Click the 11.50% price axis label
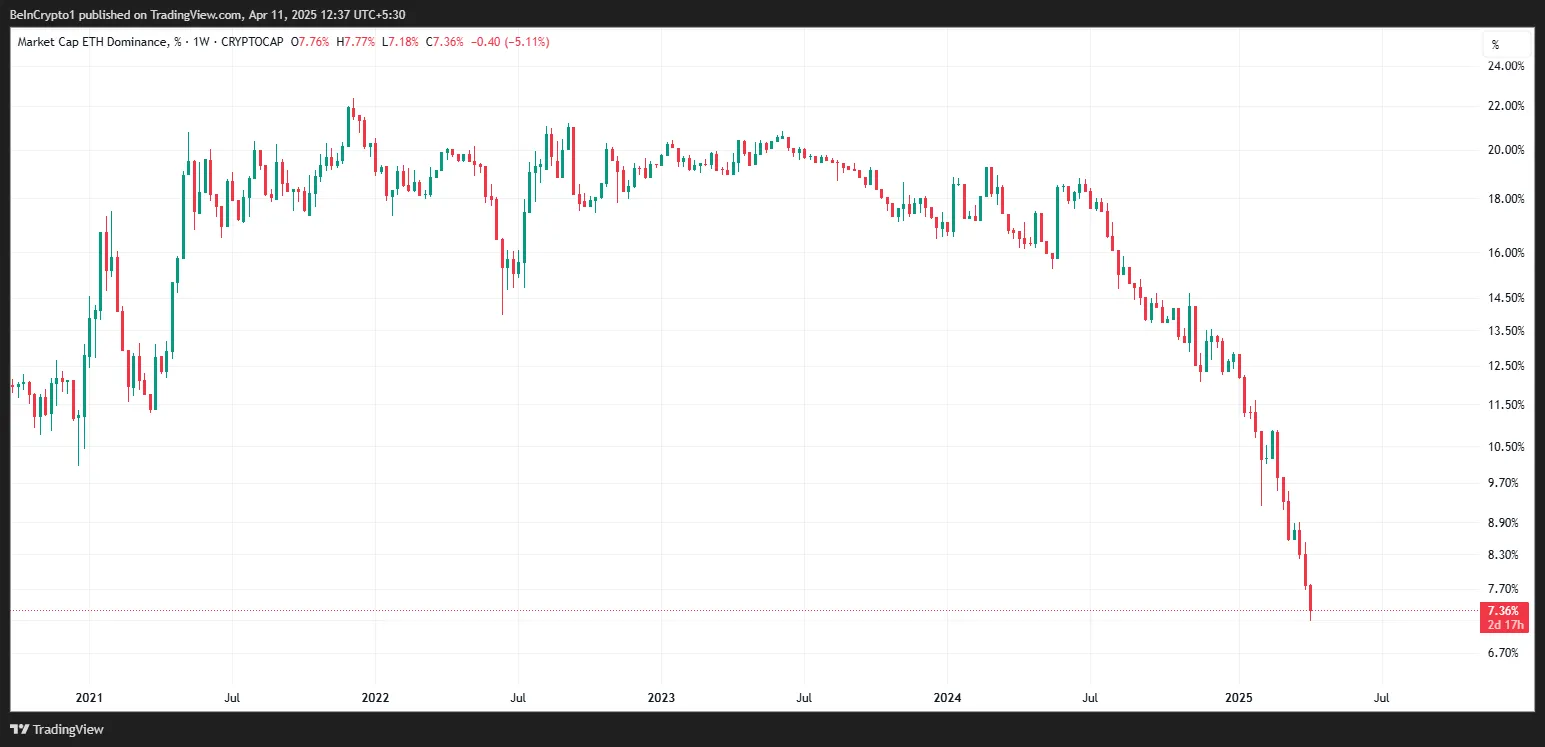The image size is (1545, 747). coord(1506,405)
